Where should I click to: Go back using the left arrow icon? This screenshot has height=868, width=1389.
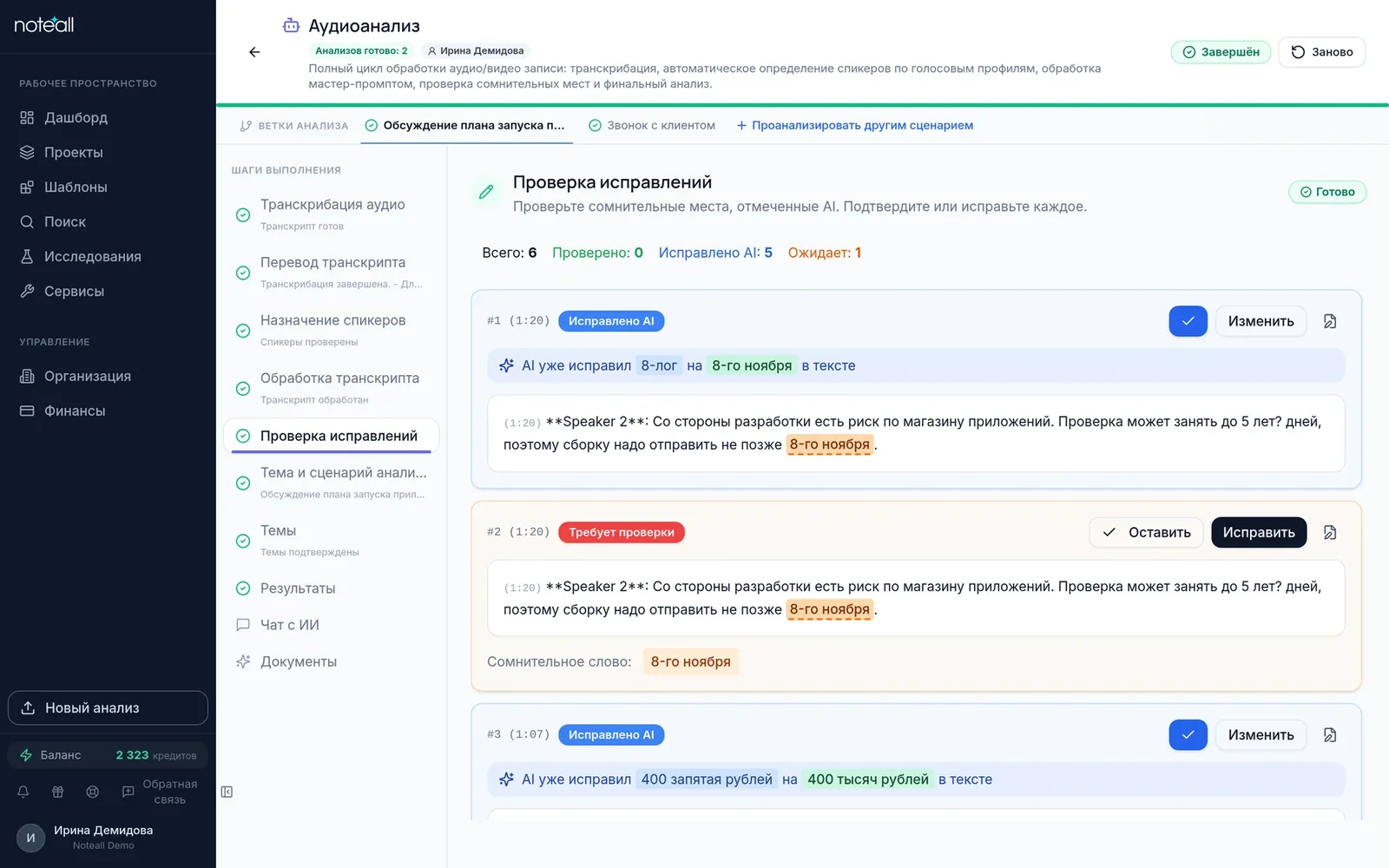coord(254,52)
